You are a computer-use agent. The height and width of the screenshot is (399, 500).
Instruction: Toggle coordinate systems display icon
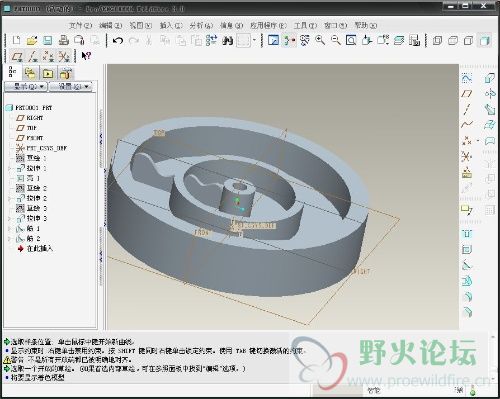tap(64, 56)
